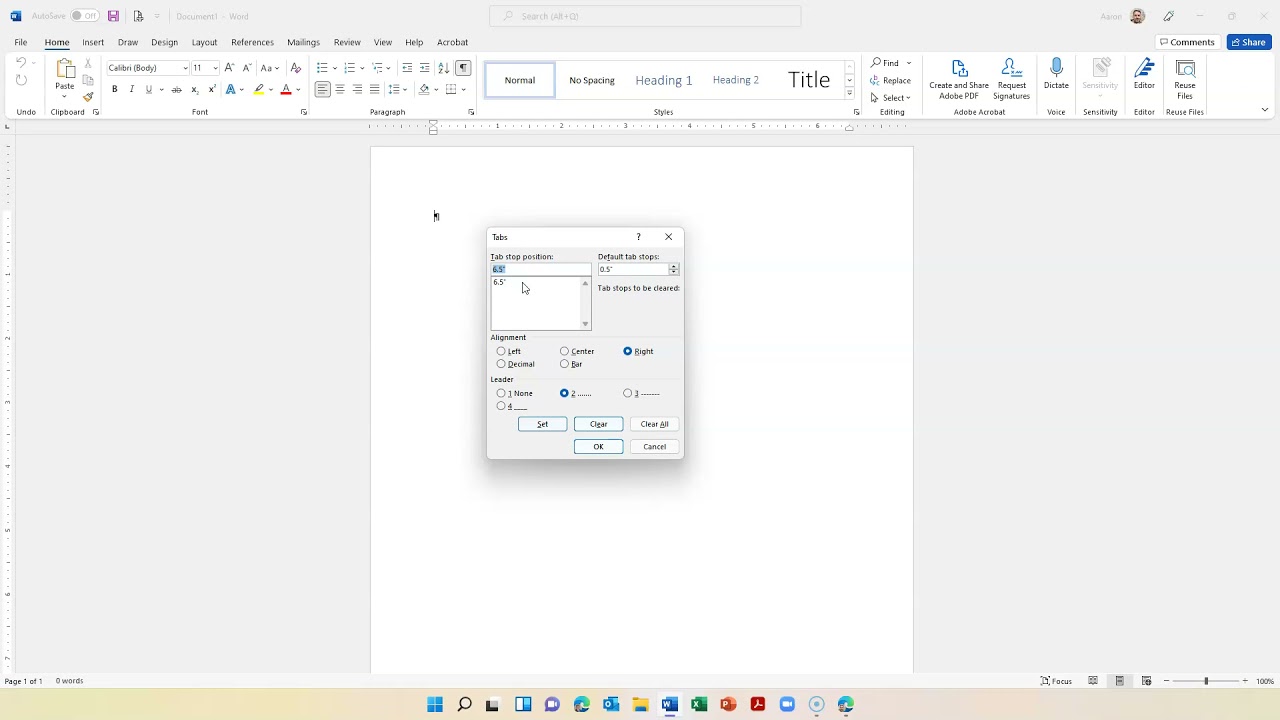
Task: Open the font name dropdown
Action: (x=185, y=68)
